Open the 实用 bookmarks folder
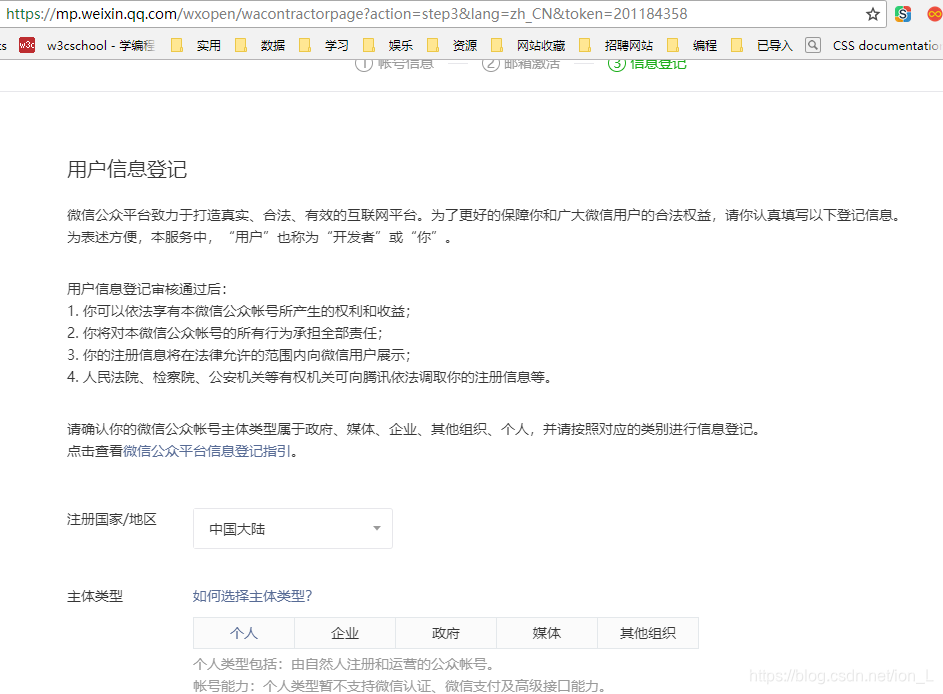943x694 pixels. [196, 45]
